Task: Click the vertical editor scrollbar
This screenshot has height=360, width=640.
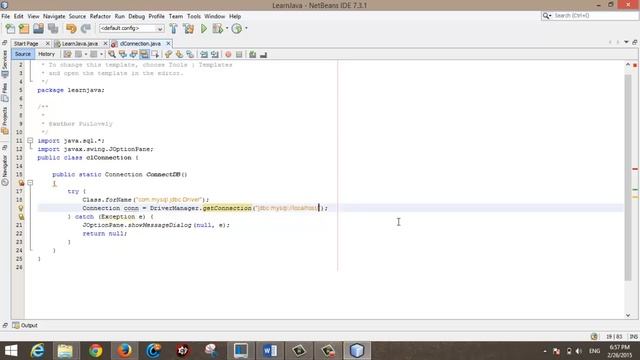Action: tap(628, 178)
